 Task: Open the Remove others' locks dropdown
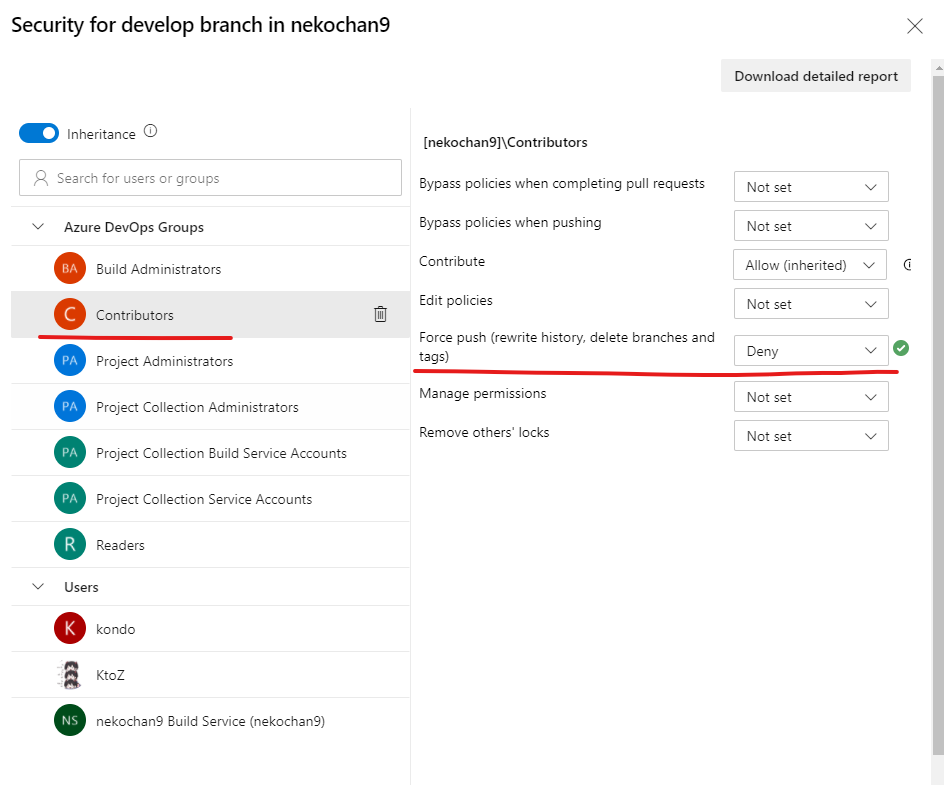tap(811, 436)
